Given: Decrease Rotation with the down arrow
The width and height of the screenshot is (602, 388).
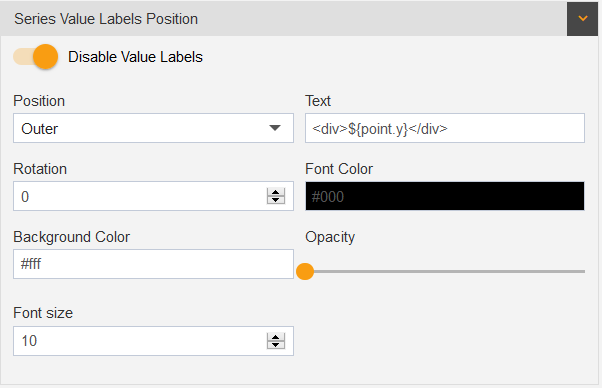Looking at the screenshot, I should point(276,200).
